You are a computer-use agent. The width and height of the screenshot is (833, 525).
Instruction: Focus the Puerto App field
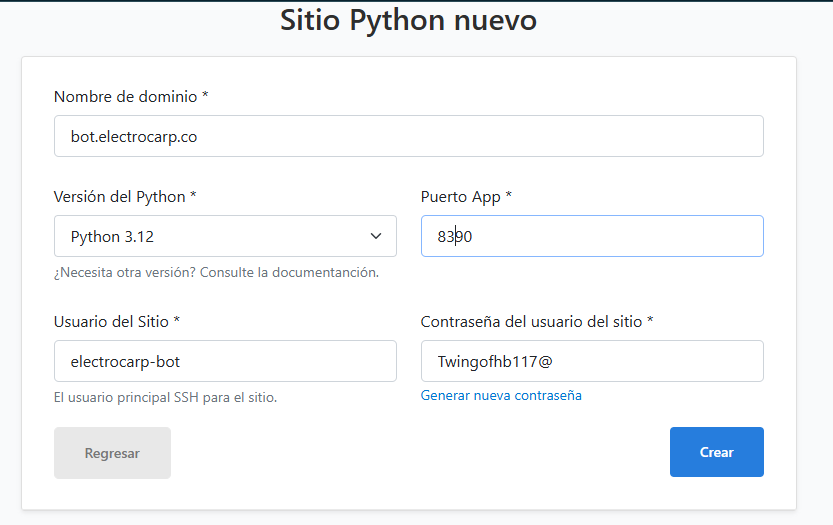tap(592, 236)
